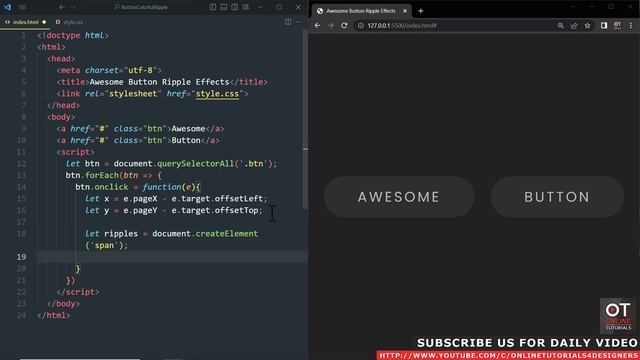Open the ButtonColorfulRipple command search box
The width and height of the screenshot is (640, 360).
tap(141, 7)
